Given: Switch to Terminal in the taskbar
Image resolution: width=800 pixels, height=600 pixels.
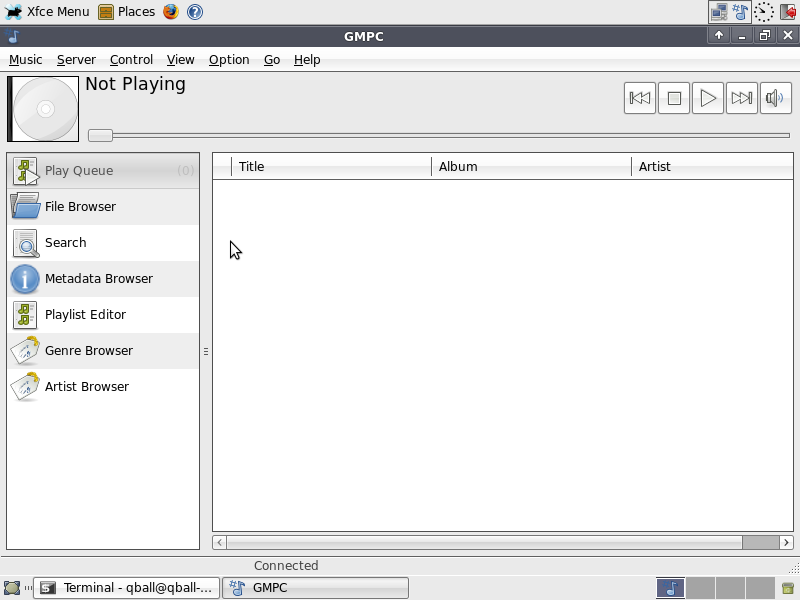Looking at the screenshot, I should pyautogui.click(x=127, y=588).
